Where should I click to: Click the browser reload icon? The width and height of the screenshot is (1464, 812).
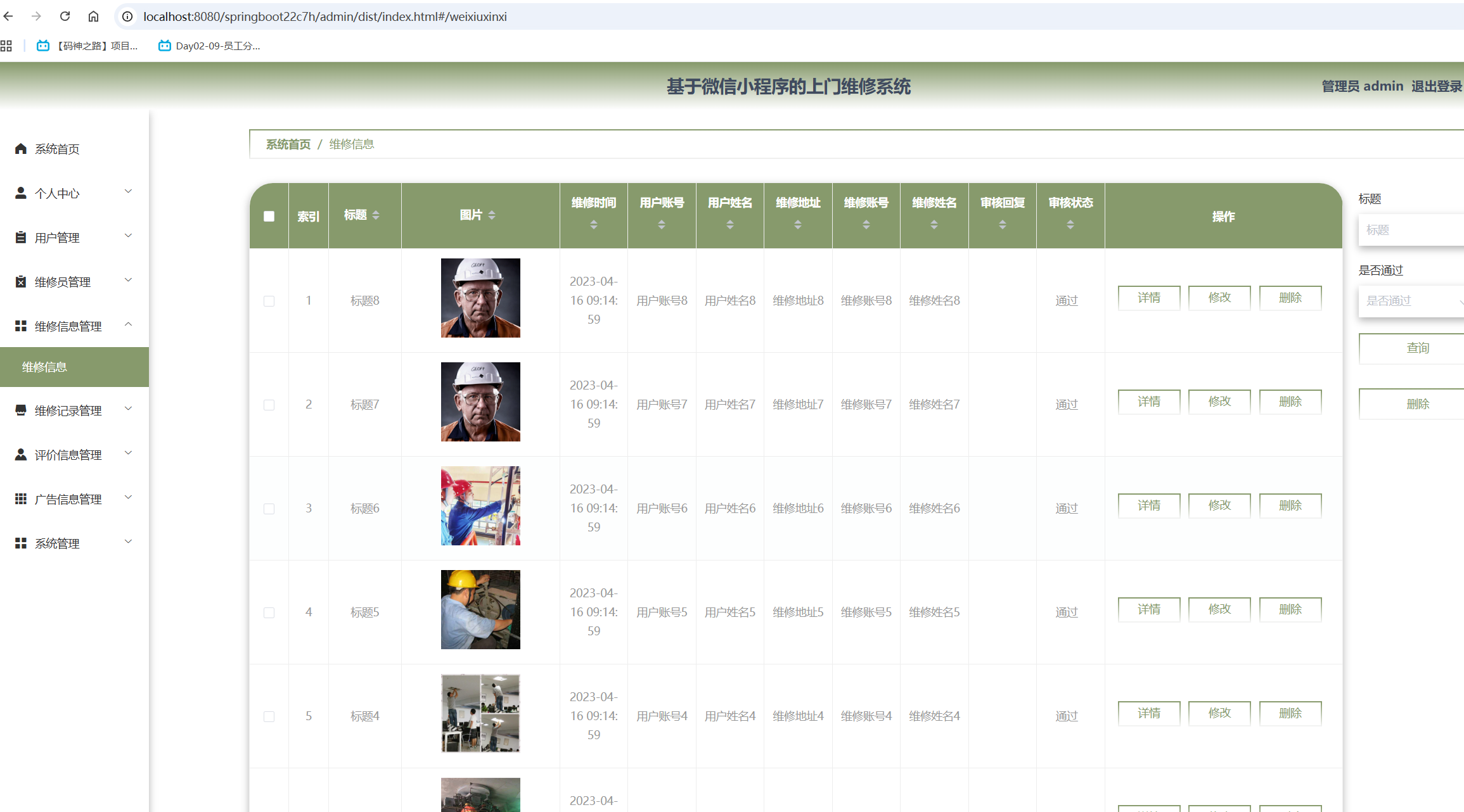pos(65,16)
